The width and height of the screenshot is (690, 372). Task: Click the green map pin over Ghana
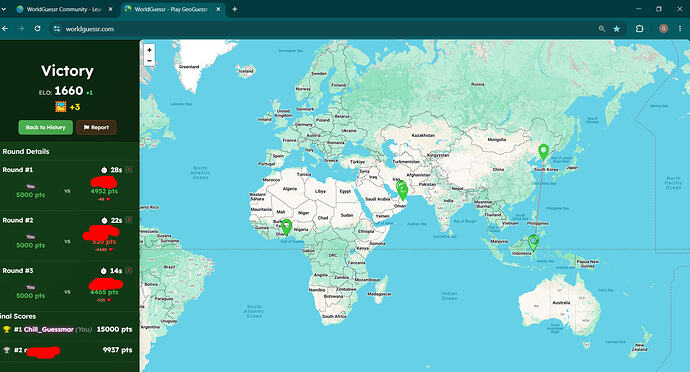pyautogui.click(x=286, y=227)
